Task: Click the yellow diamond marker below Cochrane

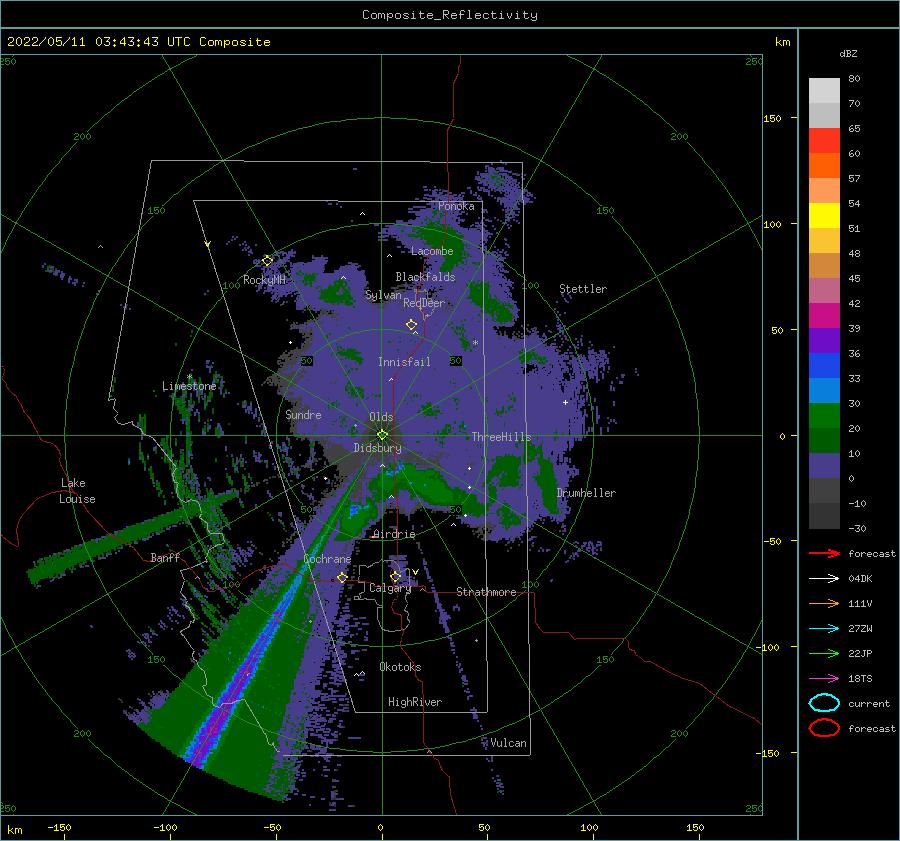Action: [342, 577]
